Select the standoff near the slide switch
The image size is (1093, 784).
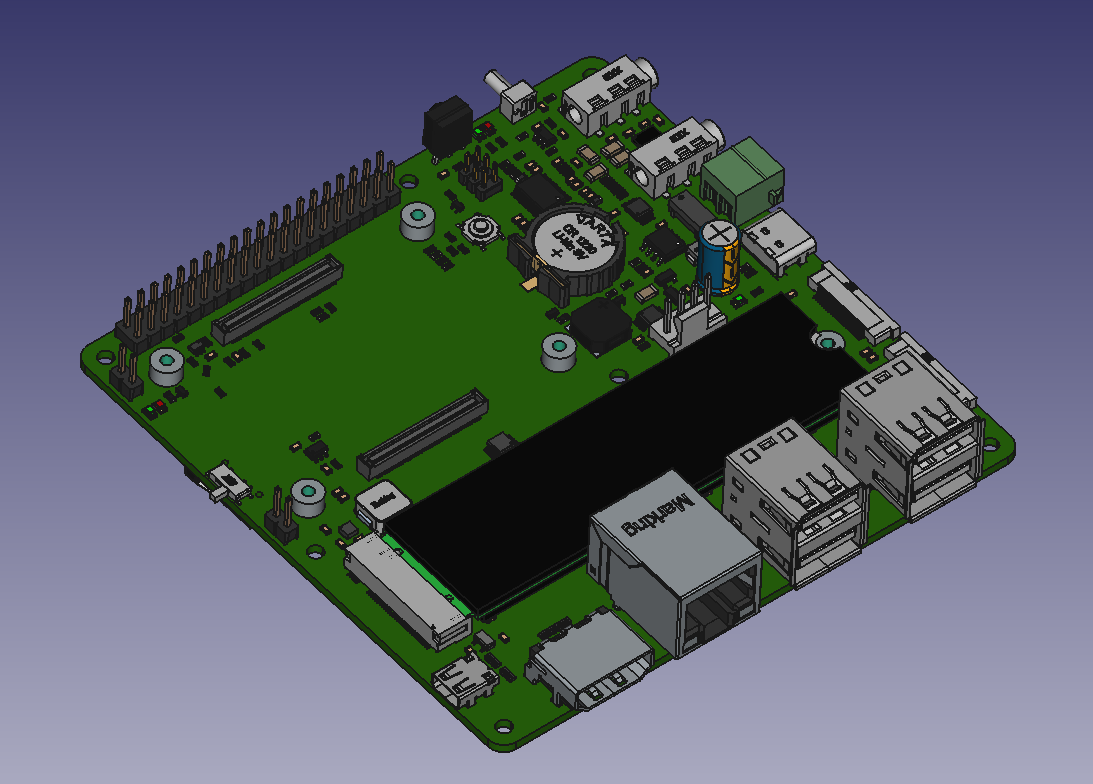click(307, 498)
